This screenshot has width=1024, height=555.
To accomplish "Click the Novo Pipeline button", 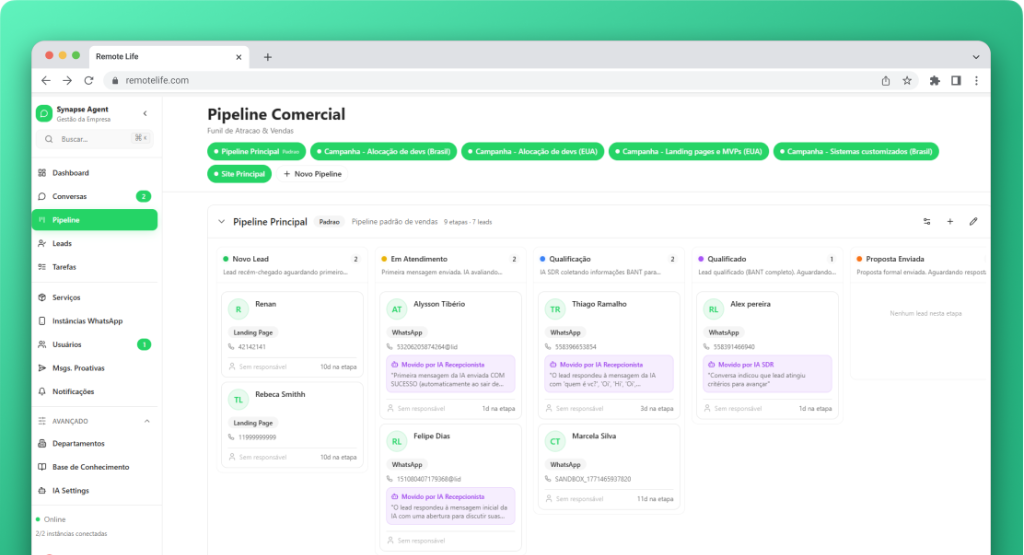I will pyautogui.click(x=312, y=174).
